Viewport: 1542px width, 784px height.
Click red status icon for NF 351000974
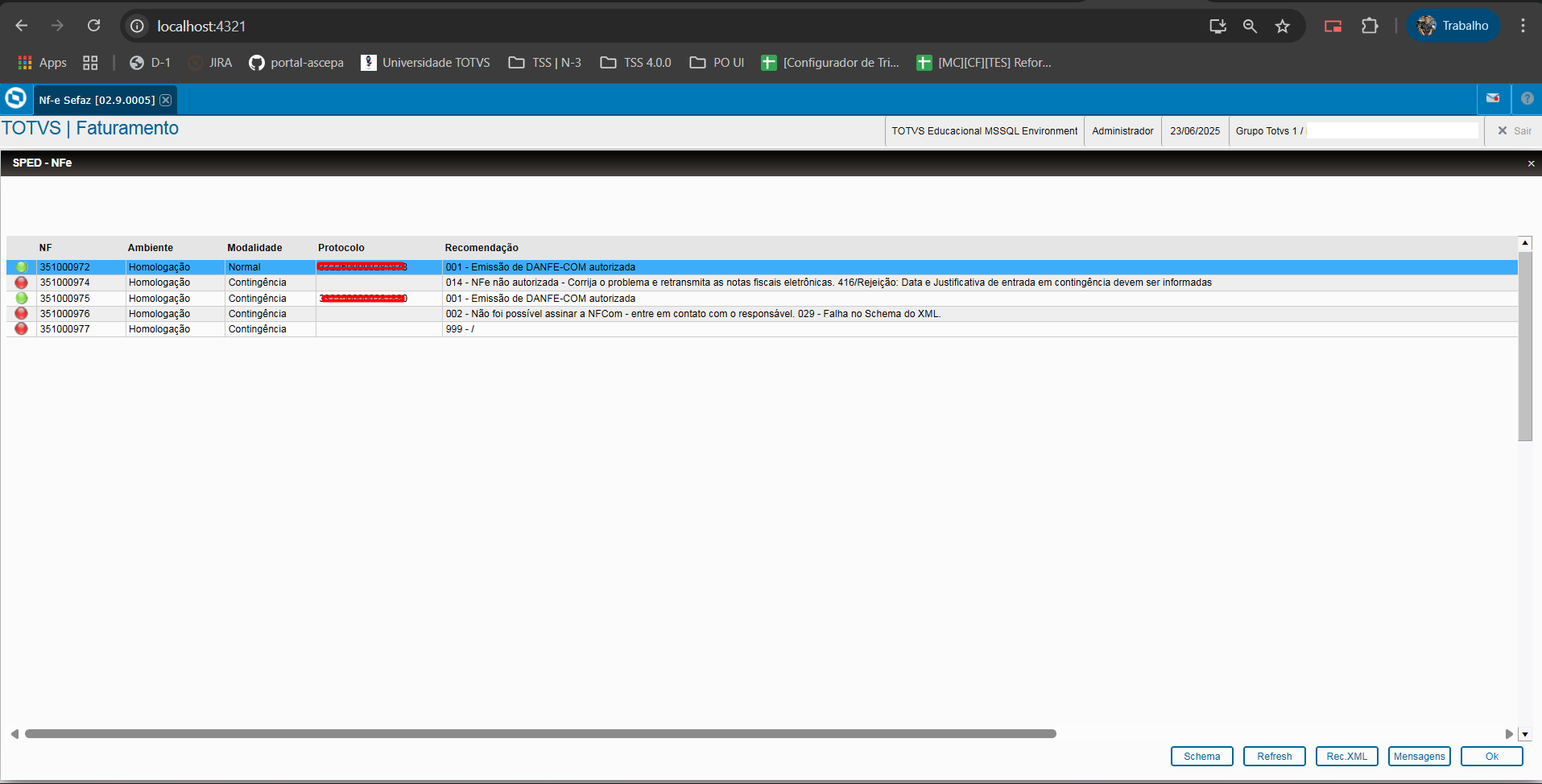pyautogui.click(x=22, y=283)
